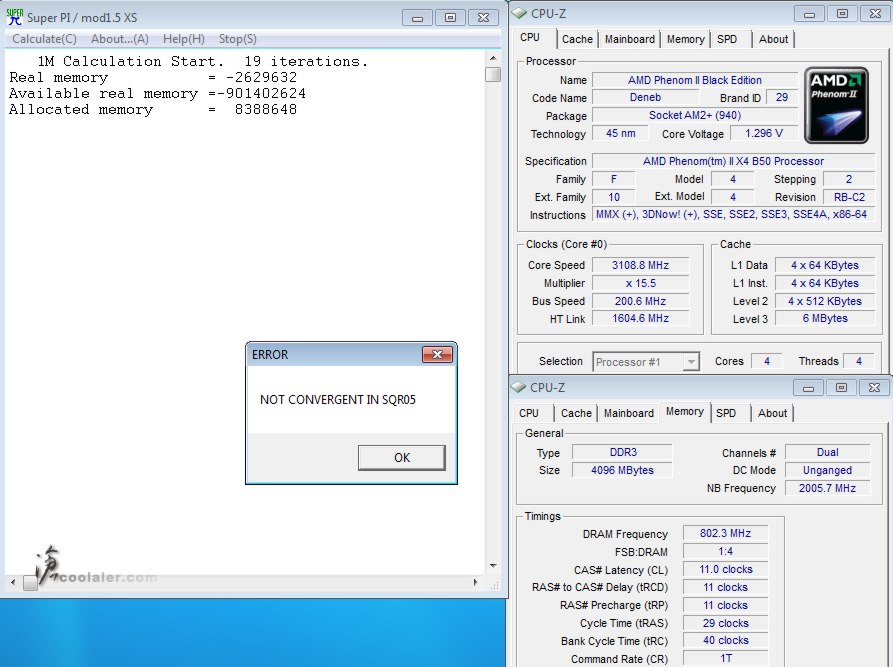Click the HT Link value '1604.6 MHz'

(x=640, y=318)
